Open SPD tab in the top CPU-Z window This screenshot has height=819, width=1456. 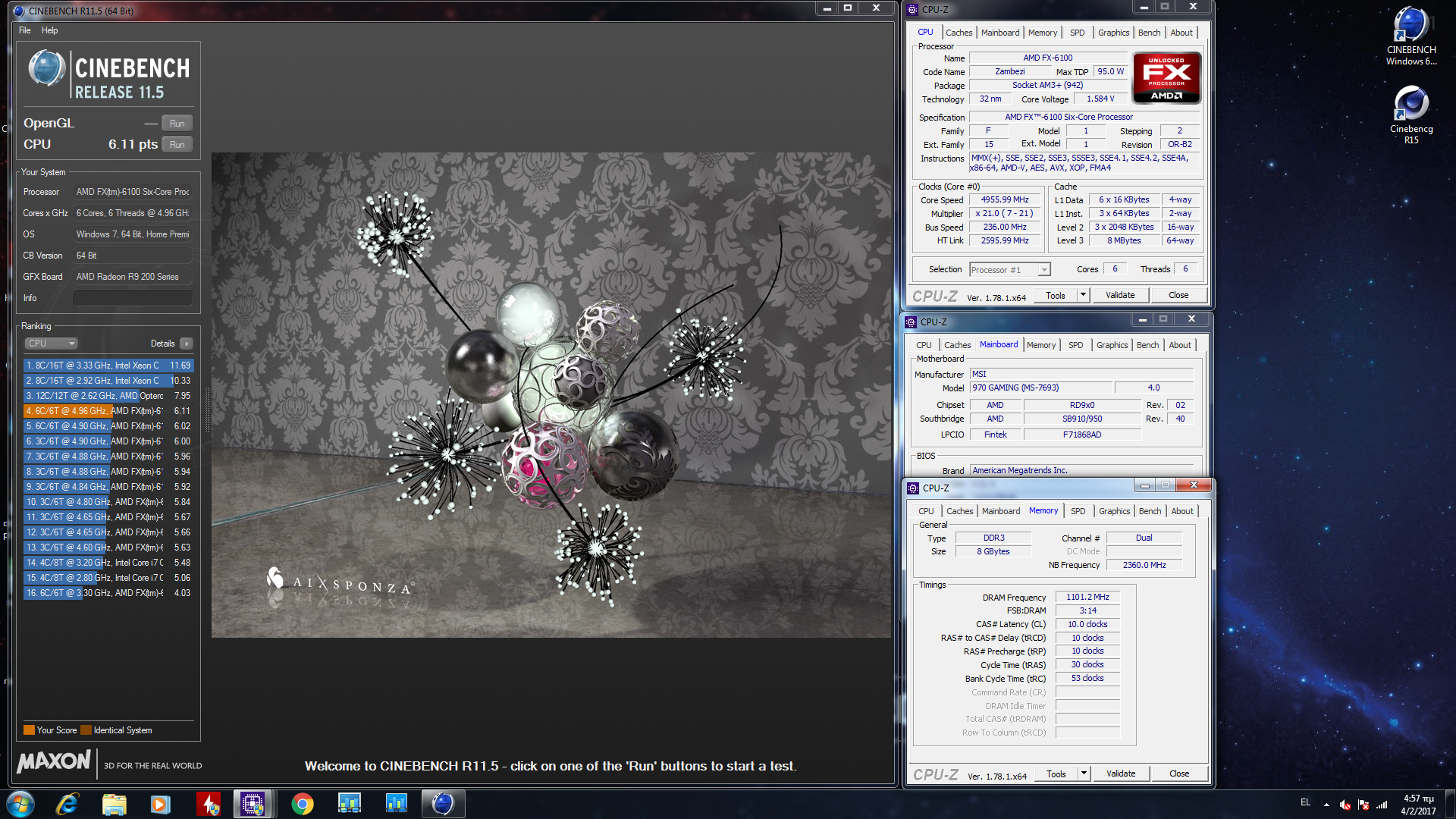coord(1077,33)
